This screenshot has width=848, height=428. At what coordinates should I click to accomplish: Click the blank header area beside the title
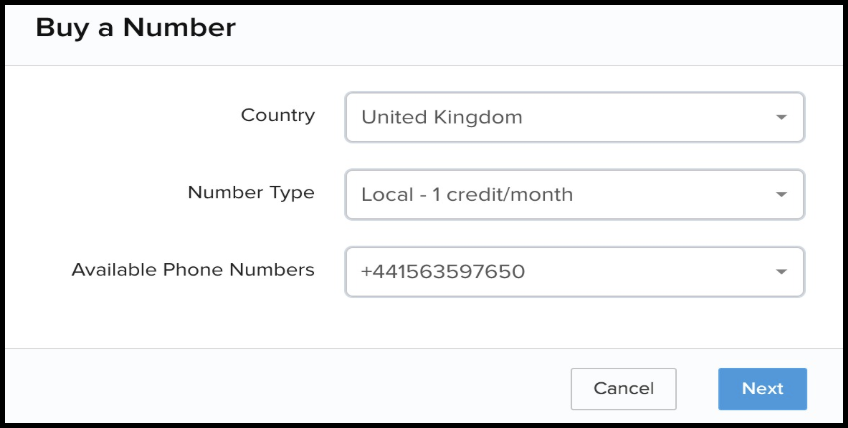pyautogui.click(x=540, y=30)
